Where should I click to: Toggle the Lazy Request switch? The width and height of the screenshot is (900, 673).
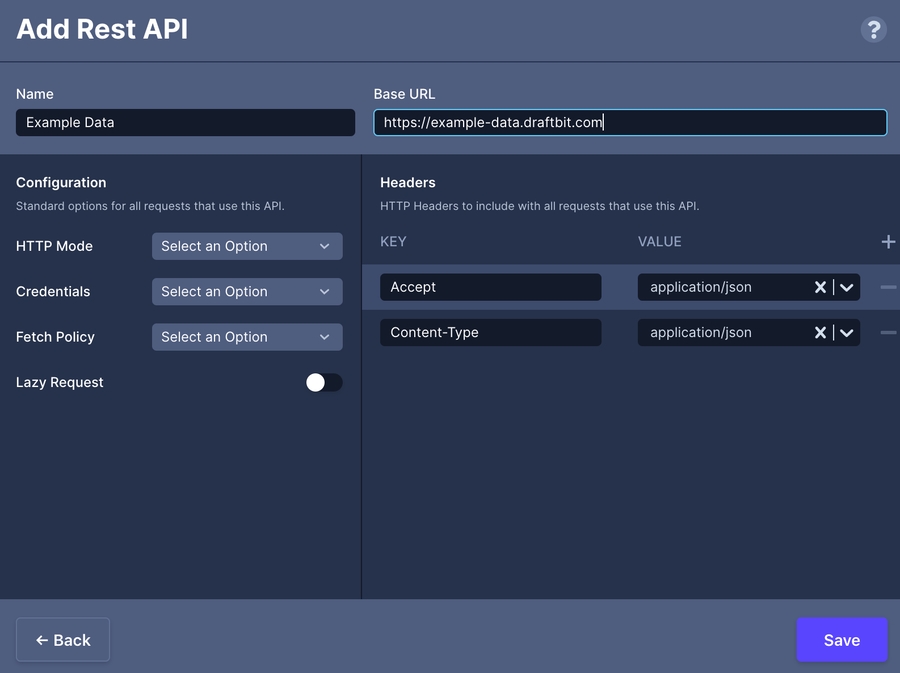324,382
